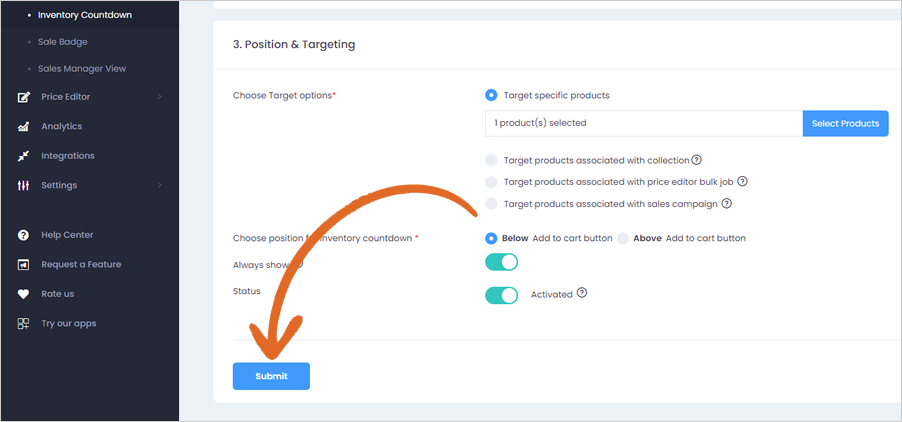Select Above Add to cart button radio
This screenshot has width=902, height=422.
[x=623, y=238]
